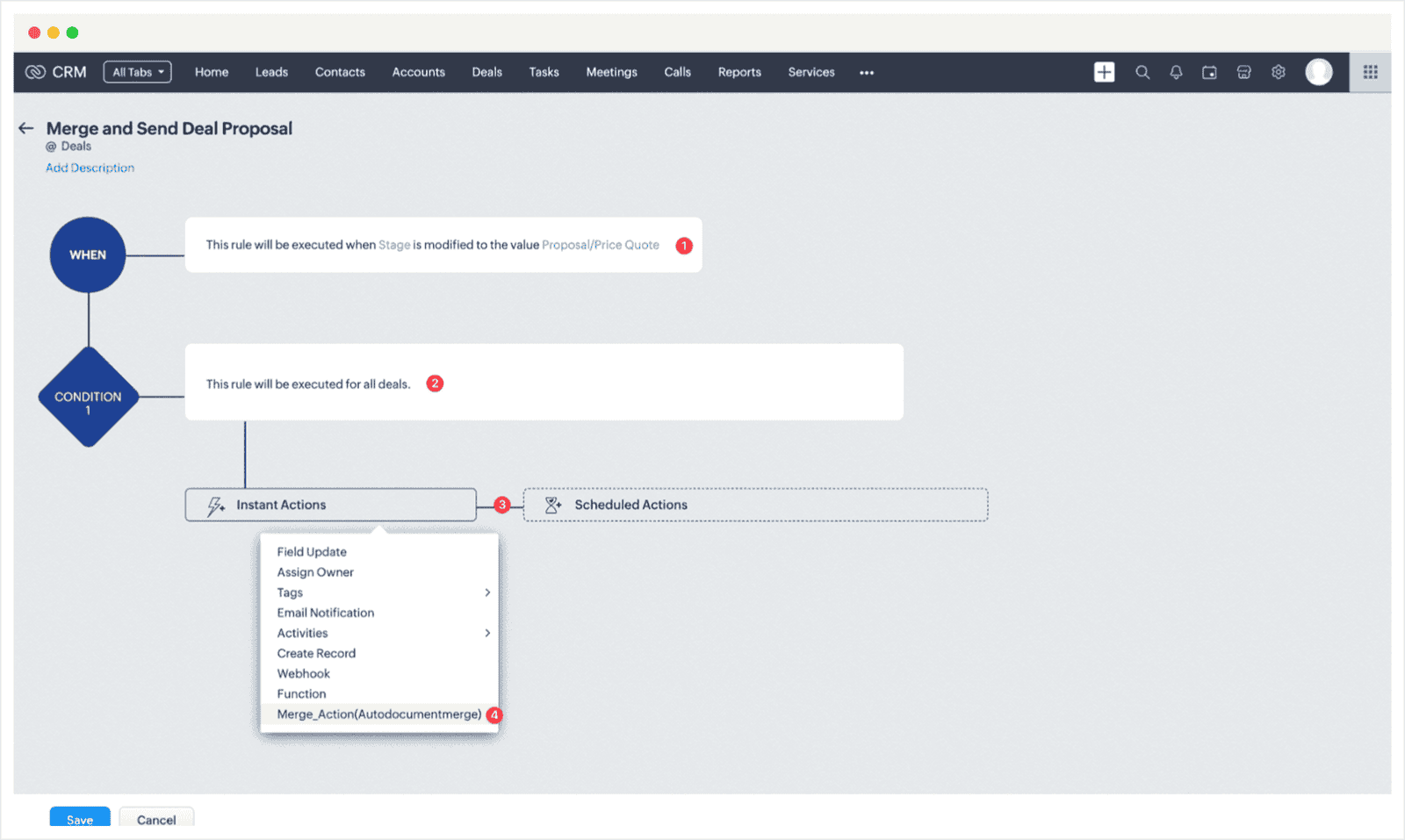Click the CRM logo icon
This screenshot has width=1405, height=840.
[x=35, y=72]
